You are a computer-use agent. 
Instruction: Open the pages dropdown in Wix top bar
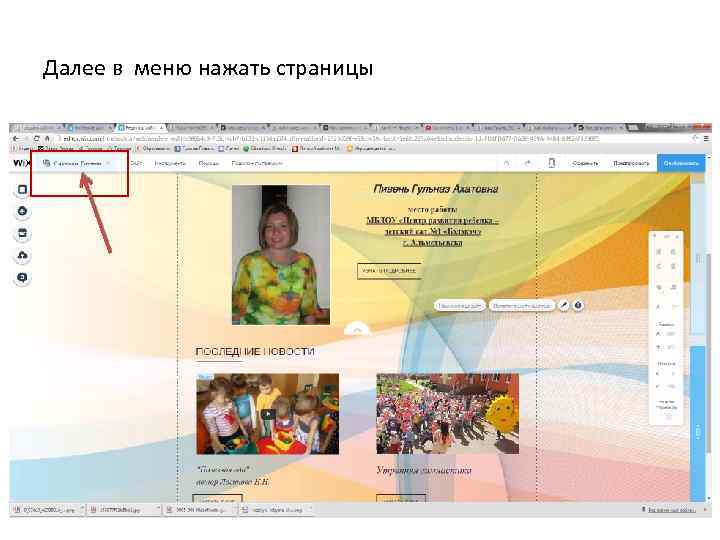(77, 163)
